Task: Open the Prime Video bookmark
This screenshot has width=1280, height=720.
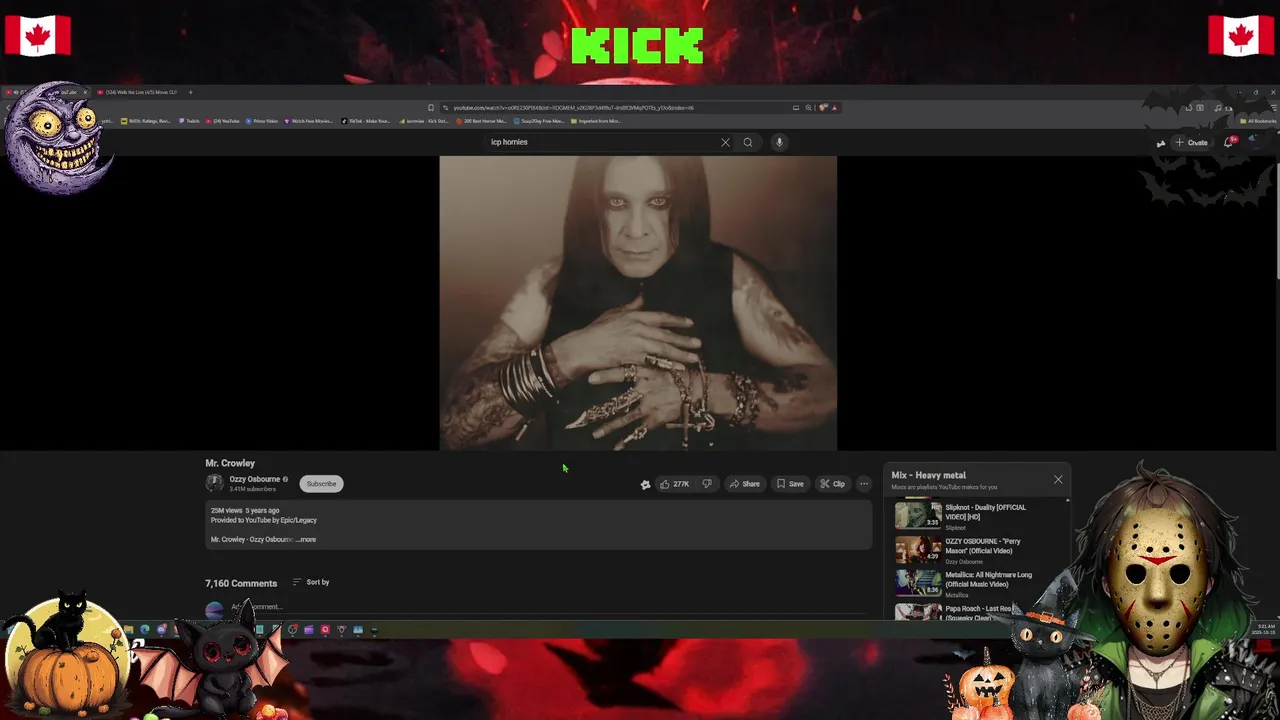Action: [261, 121]
